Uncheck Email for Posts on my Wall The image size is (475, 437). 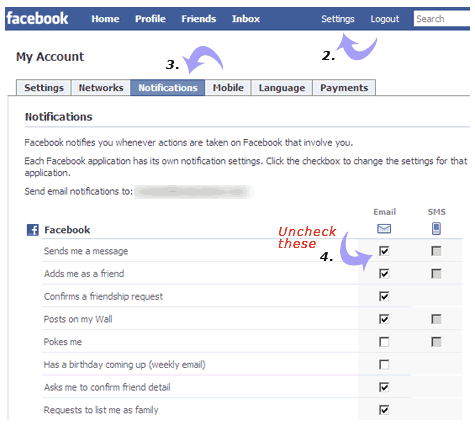pos(384,319)
